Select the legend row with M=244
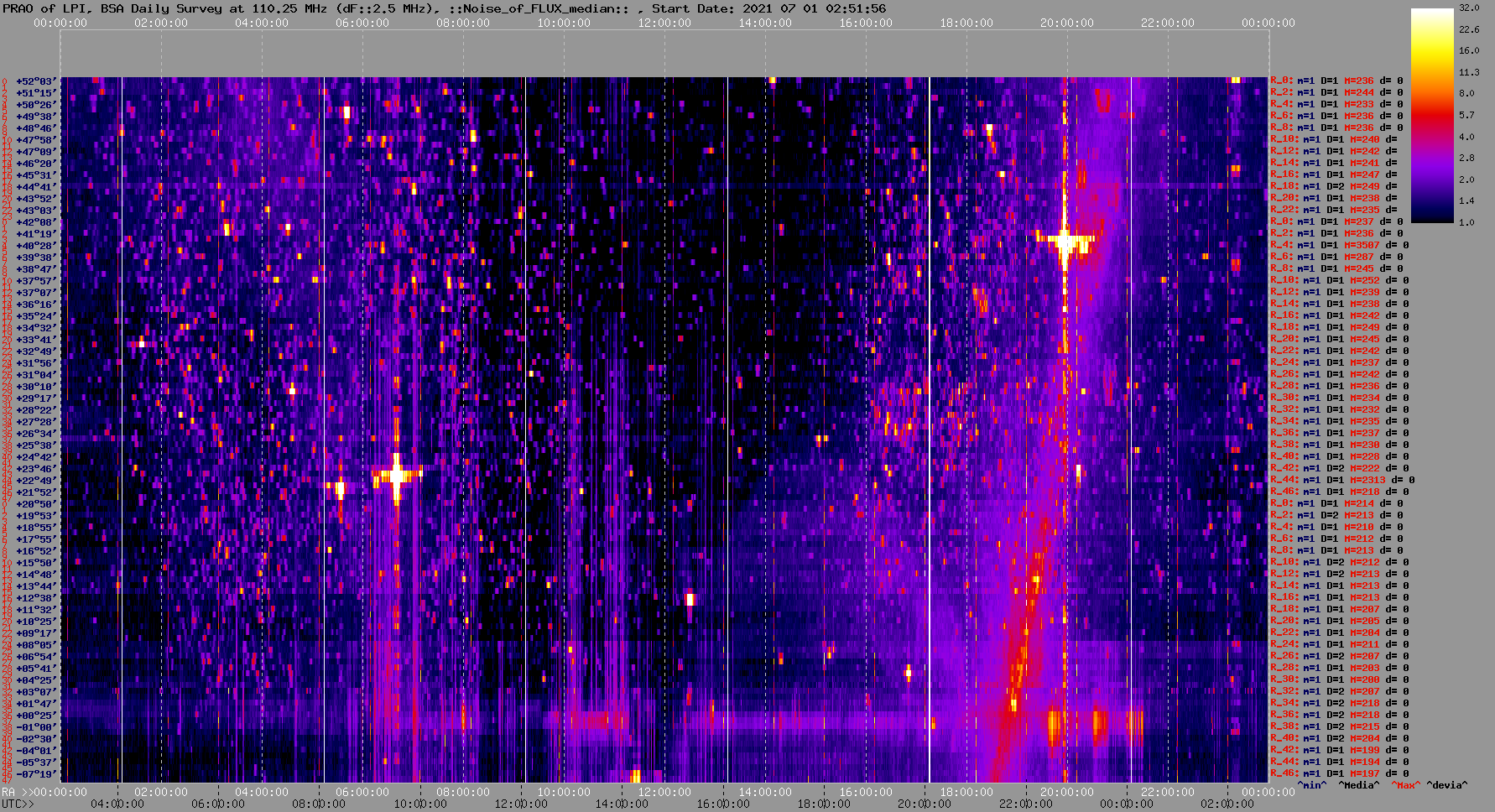The height and width of the screenshot is (812, 1495). [x=1336, y=93]
